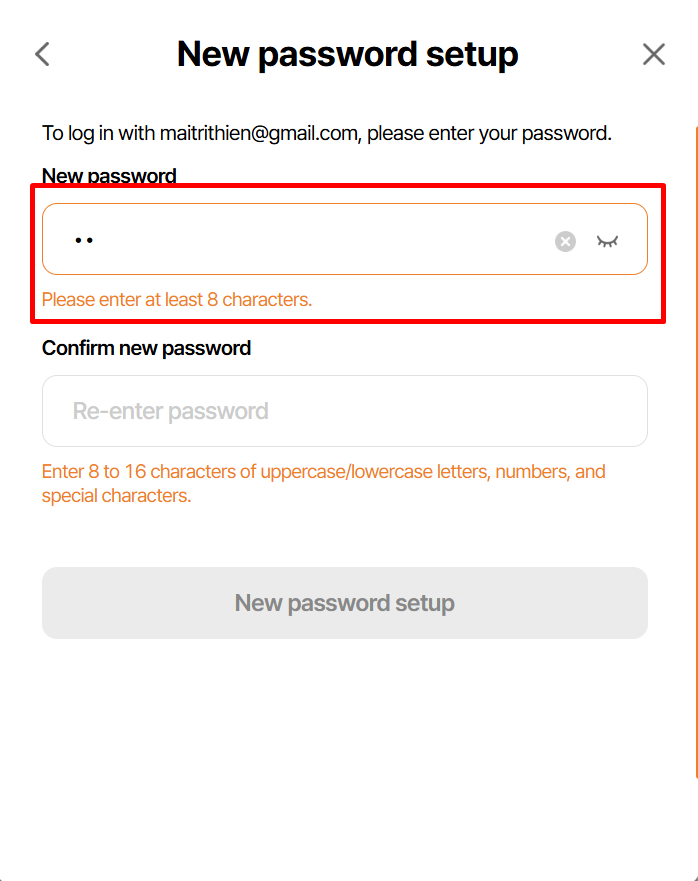Focus the New password input field
This screenshot has width=698, height=881.
click(x=300, y=240)
